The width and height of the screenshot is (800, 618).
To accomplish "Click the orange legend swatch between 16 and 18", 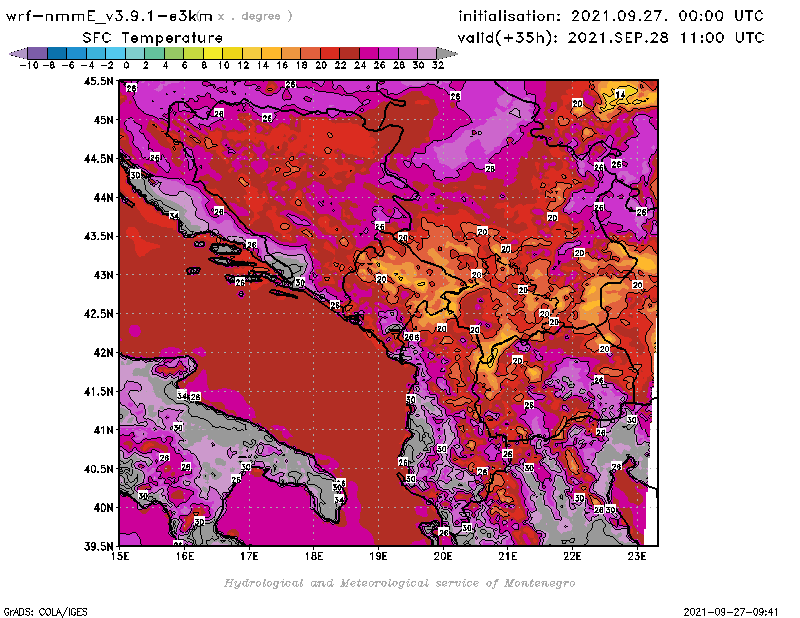I will coord(291,53).
